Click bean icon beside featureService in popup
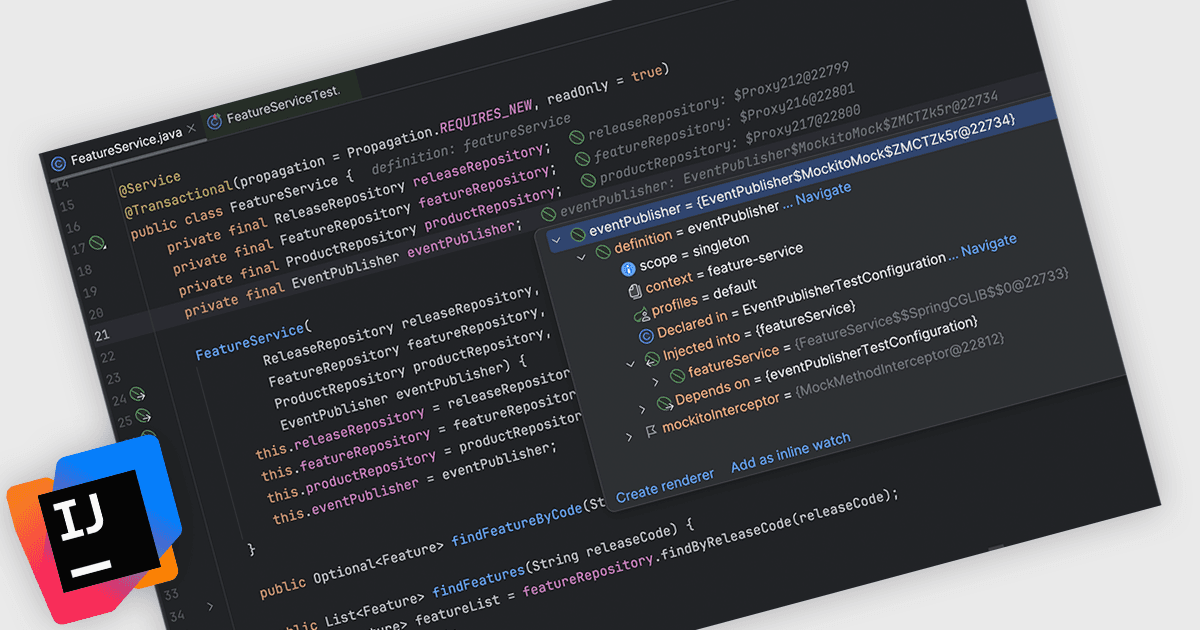Screen dimensions: 1200x630 (677, 374)
